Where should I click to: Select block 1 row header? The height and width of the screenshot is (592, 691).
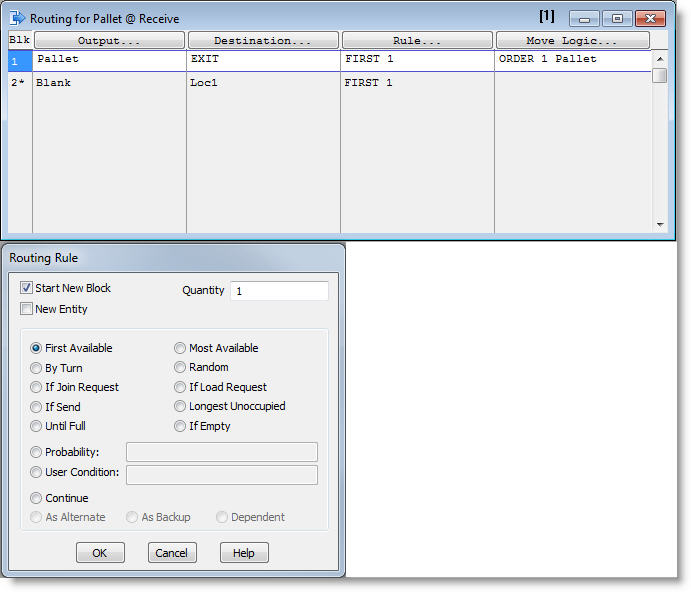point(20,61)
